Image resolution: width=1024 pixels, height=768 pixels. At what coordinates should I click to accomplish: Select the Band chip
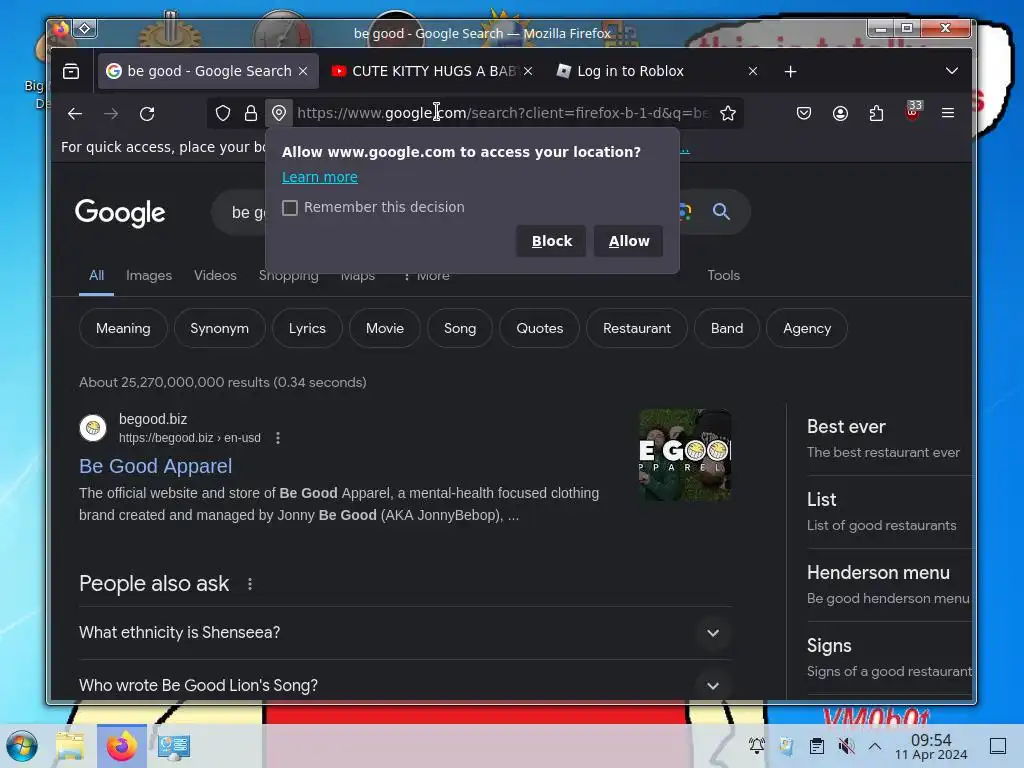[727, 328]
